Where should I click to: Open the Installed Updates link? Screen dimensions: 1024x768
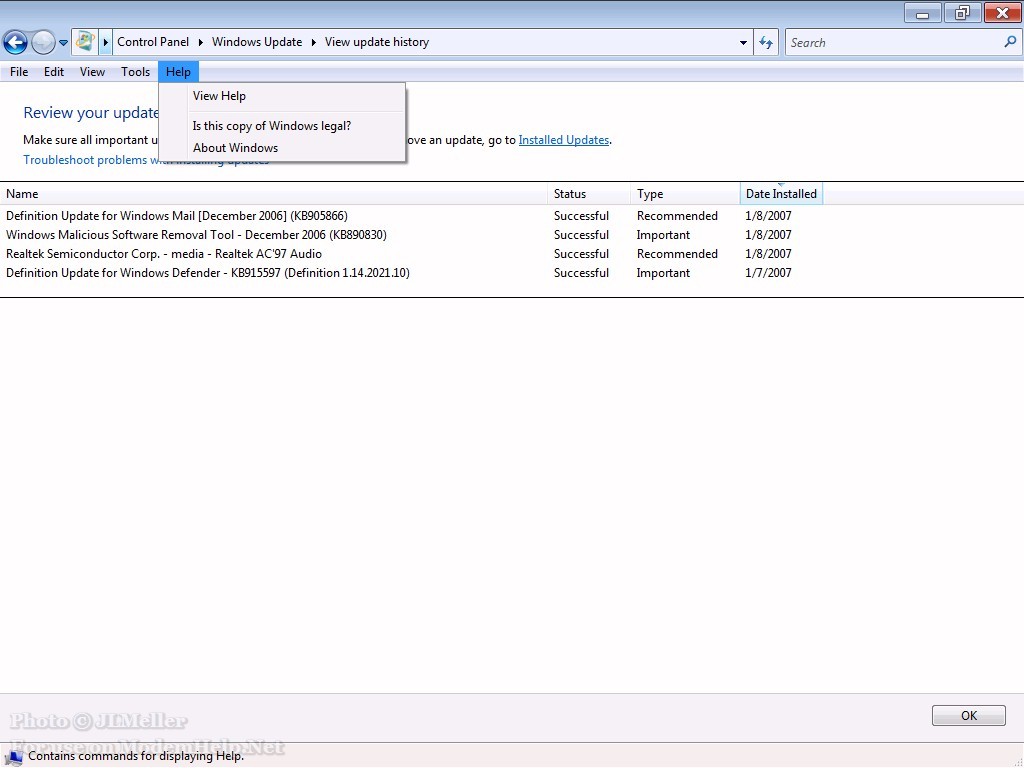[563, 140]
